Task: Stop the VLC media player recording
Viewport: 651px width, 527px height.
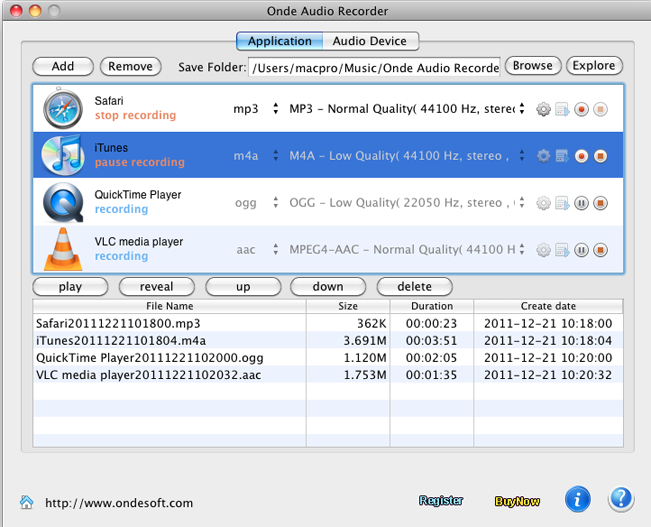Action: [x=600, y=250]
